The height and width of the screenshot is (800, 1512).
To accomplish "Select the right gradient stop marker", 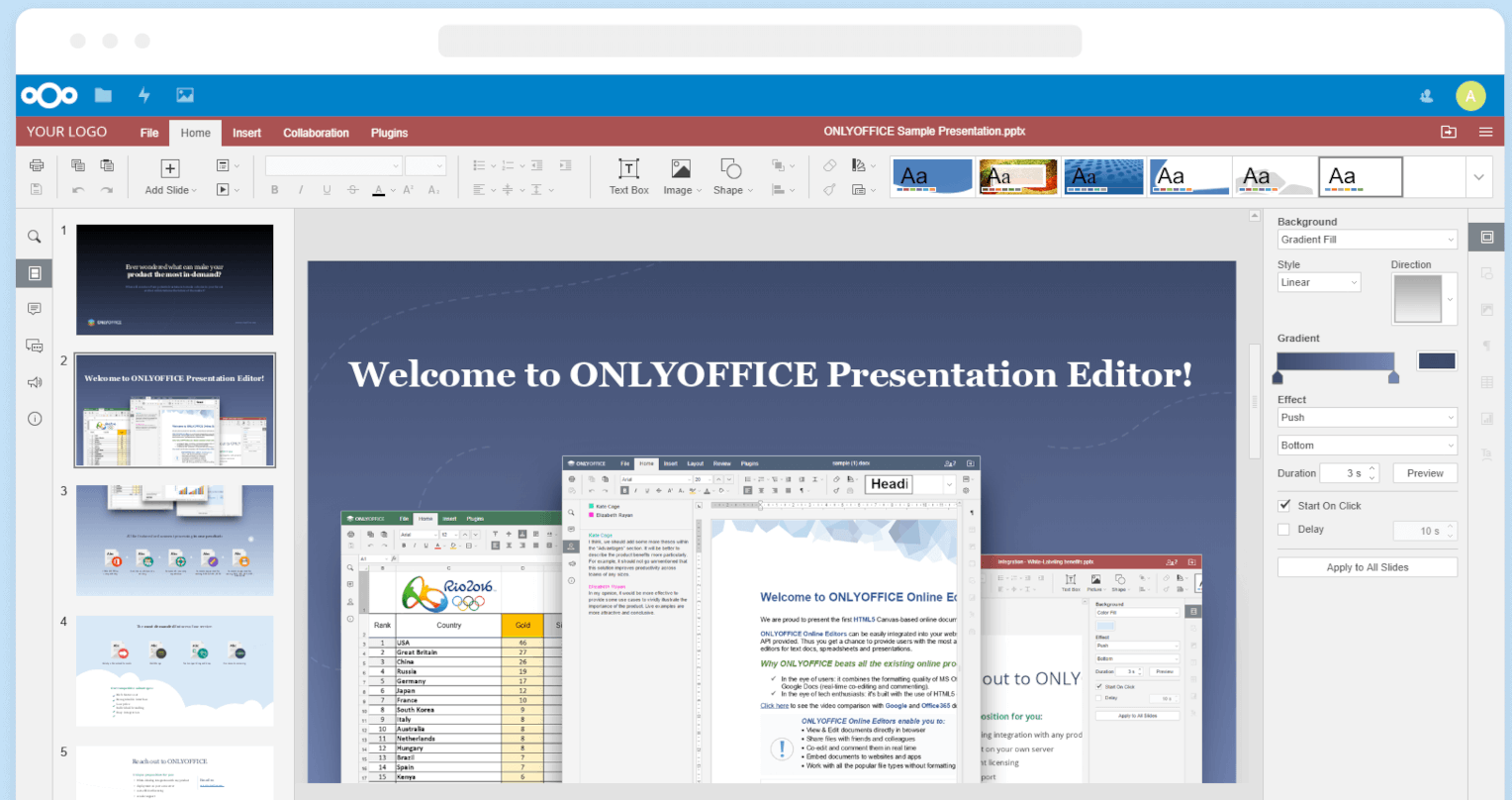I will coord(1394,377).
